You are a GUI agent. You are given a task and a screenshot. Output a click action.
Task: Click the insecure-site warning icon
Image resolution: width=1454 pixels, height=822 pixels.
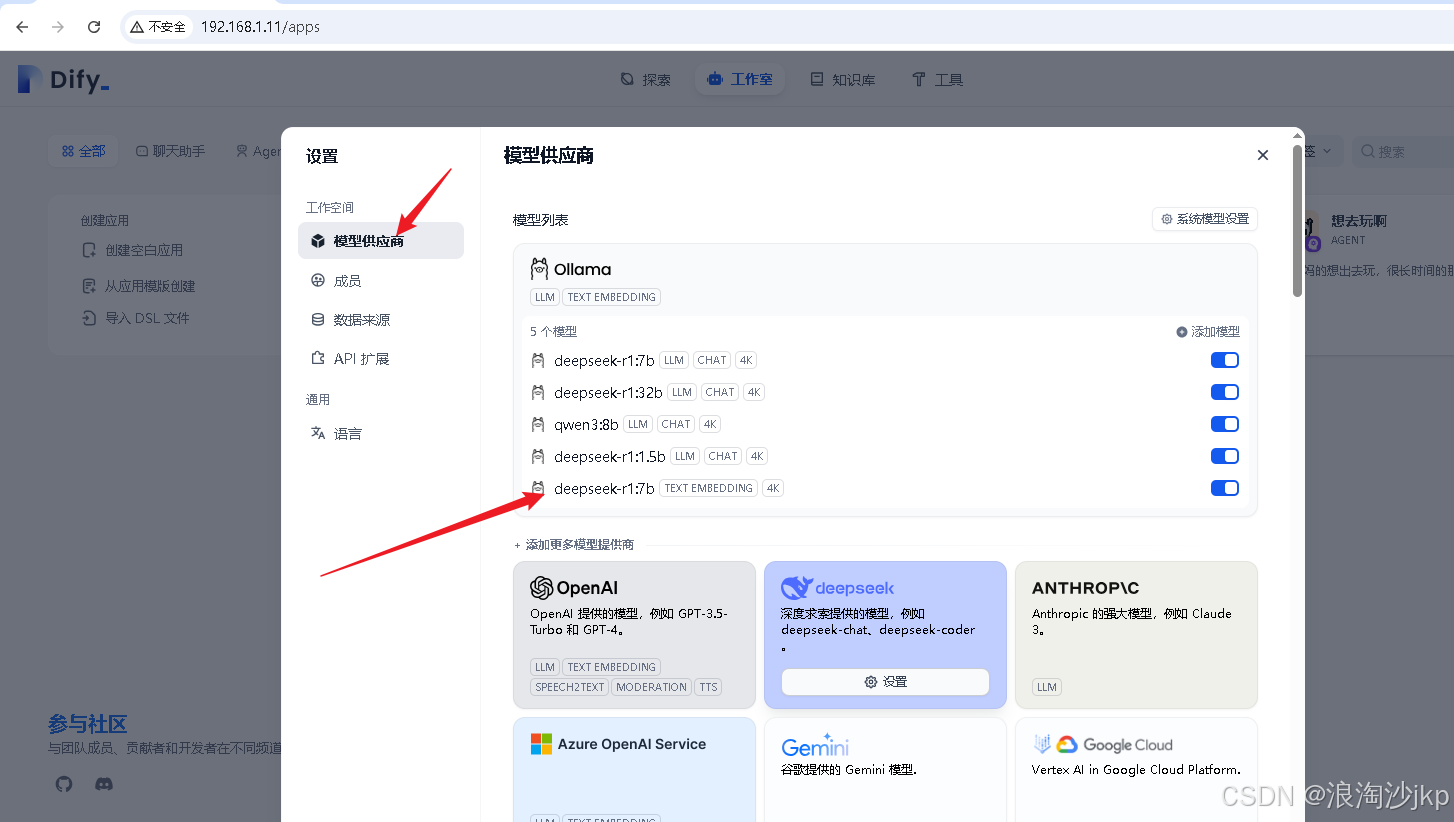pyautogui.click(x=137, y=27)
